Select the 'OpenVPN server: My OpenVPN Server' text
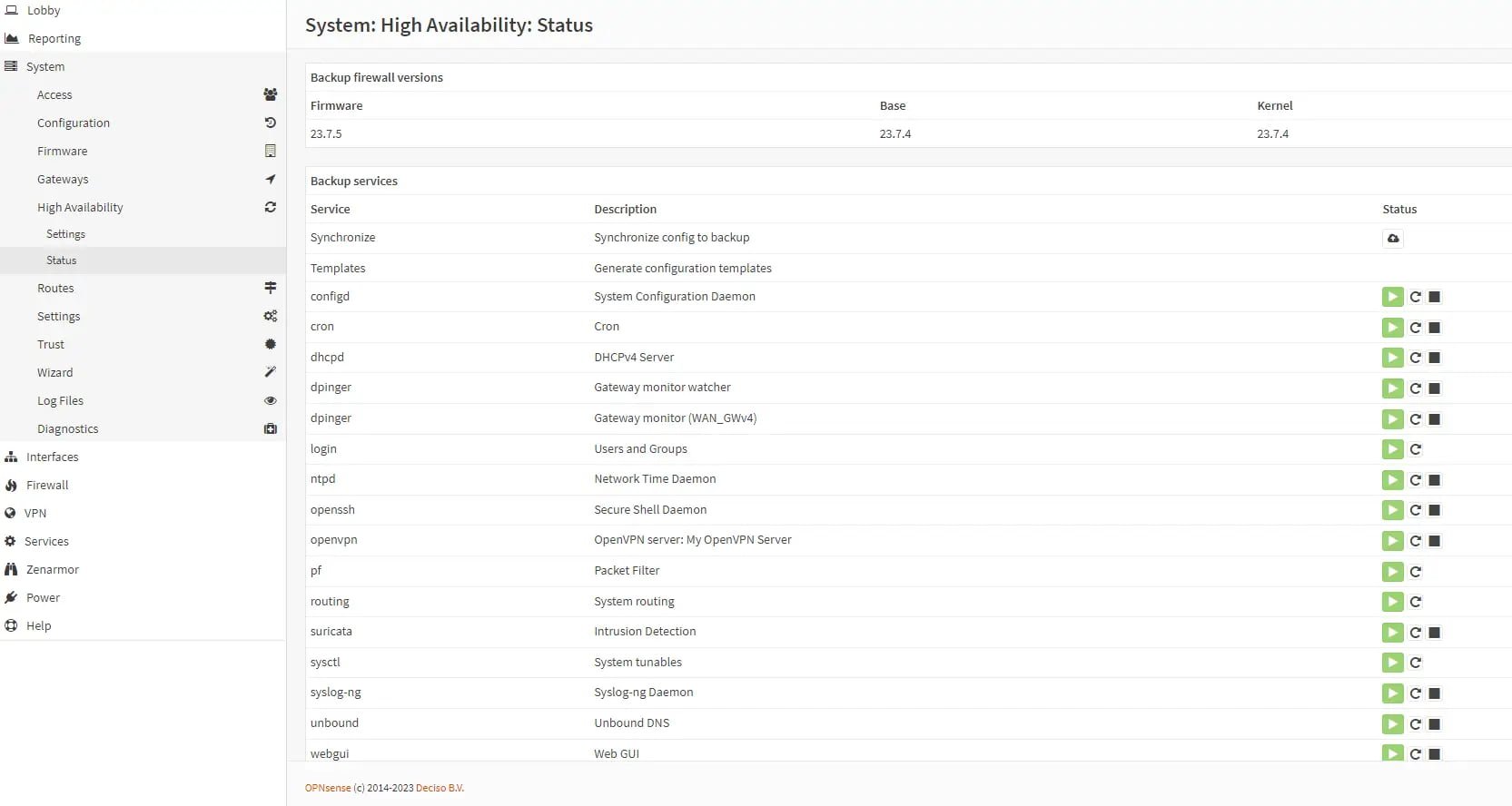 (x=693, y=539)
